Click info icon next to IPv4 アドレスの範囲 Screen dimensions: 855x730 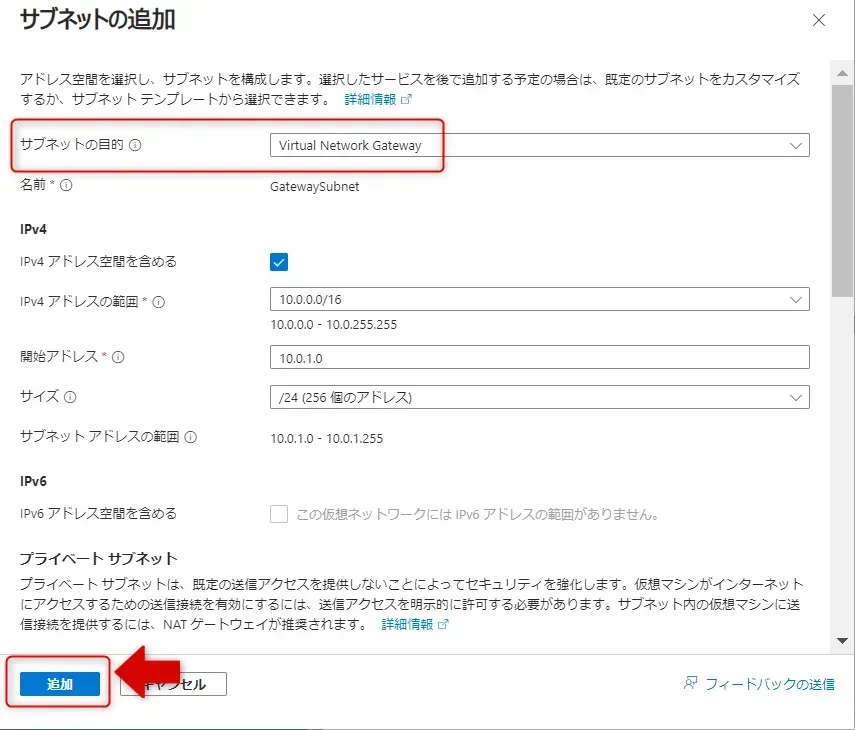click(x=158, y=301)
